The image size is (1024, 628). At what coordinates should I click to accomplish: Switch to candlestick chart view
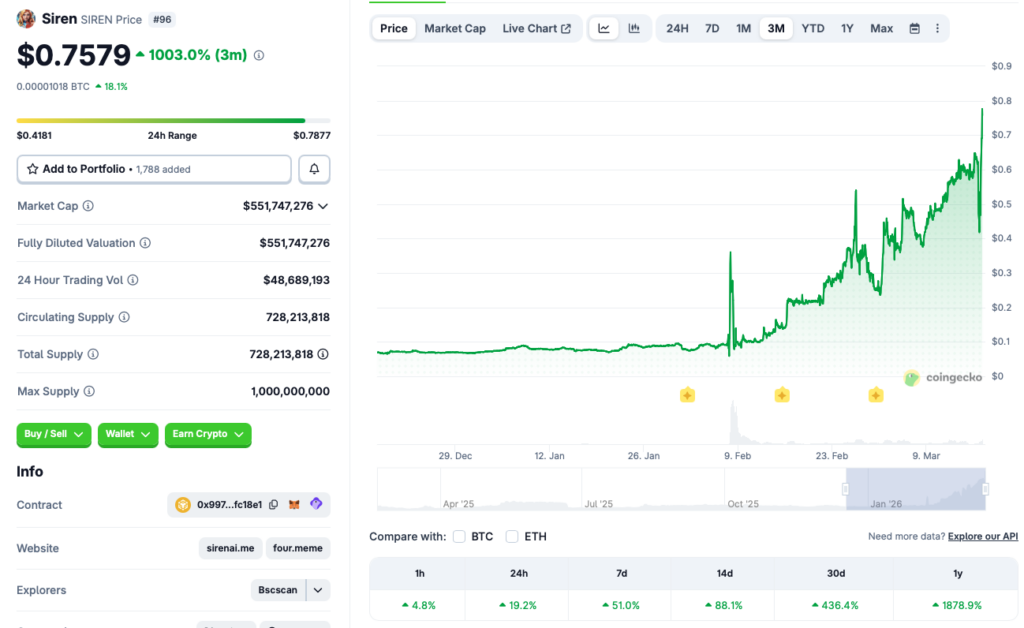[634, 29]
